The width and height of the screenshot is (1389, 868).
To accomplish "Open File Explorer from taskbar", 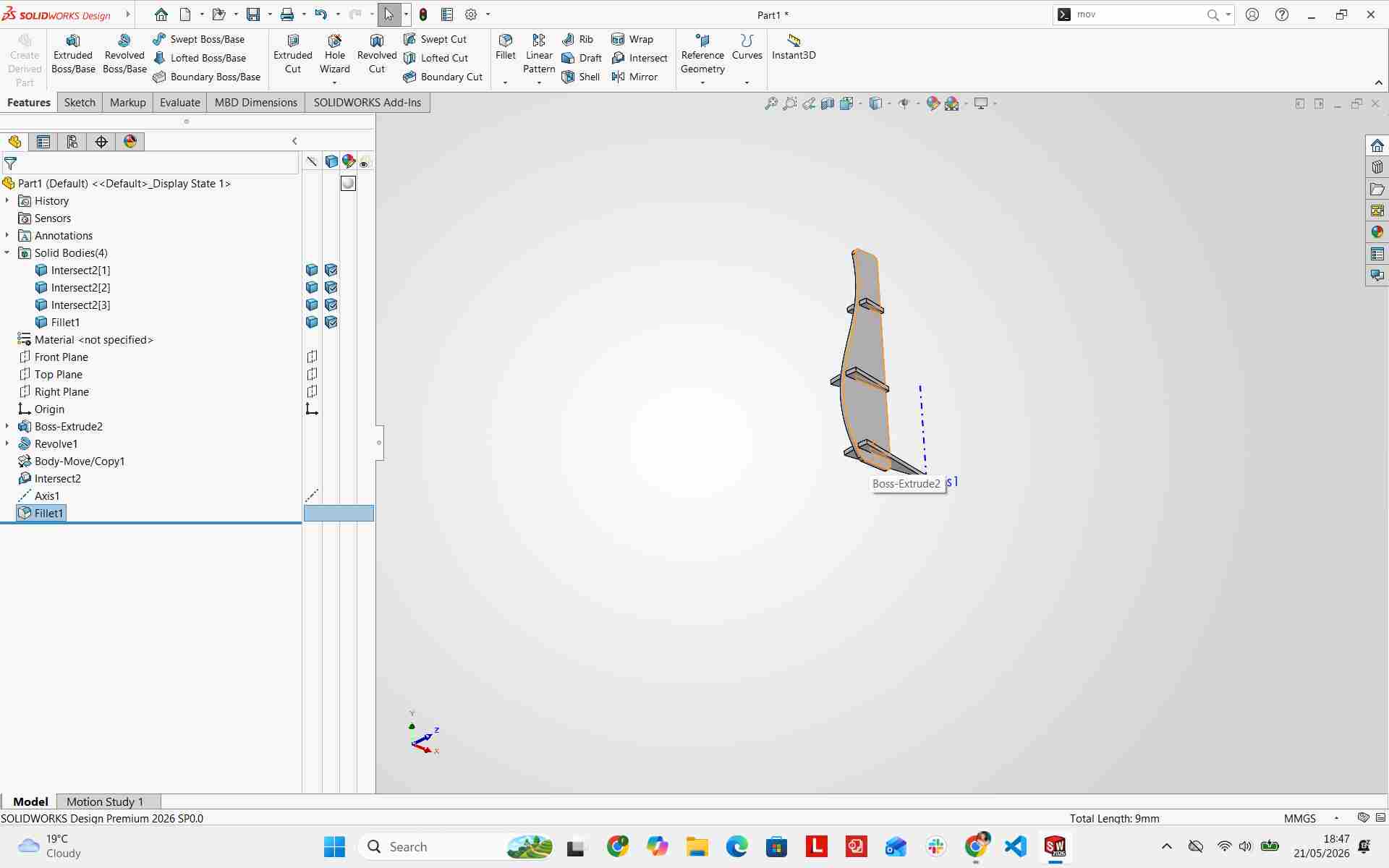I will pos(697,846).
